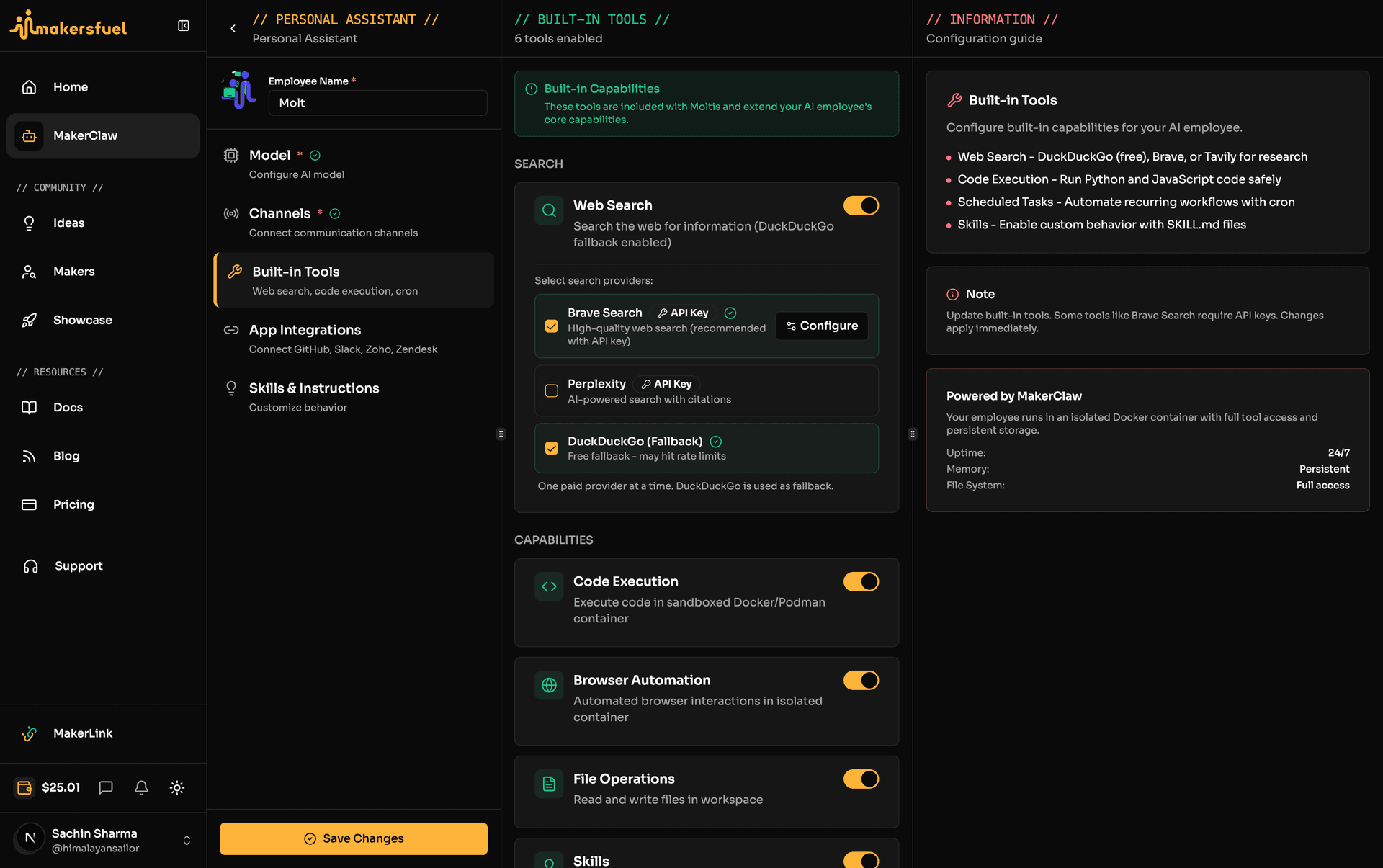Click the Browser Automation globe icon
Viewport: 1383px width, 868px height.
pyautogui.click(x=549, y=685)
